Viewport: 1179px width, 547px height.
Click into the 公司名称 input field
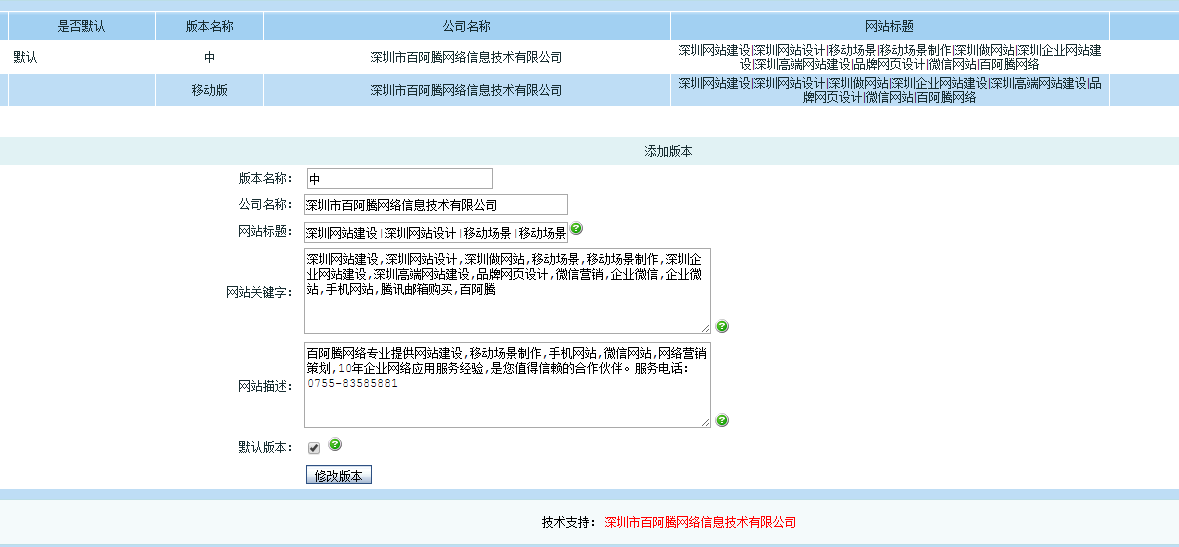click(x=436, y=205)
